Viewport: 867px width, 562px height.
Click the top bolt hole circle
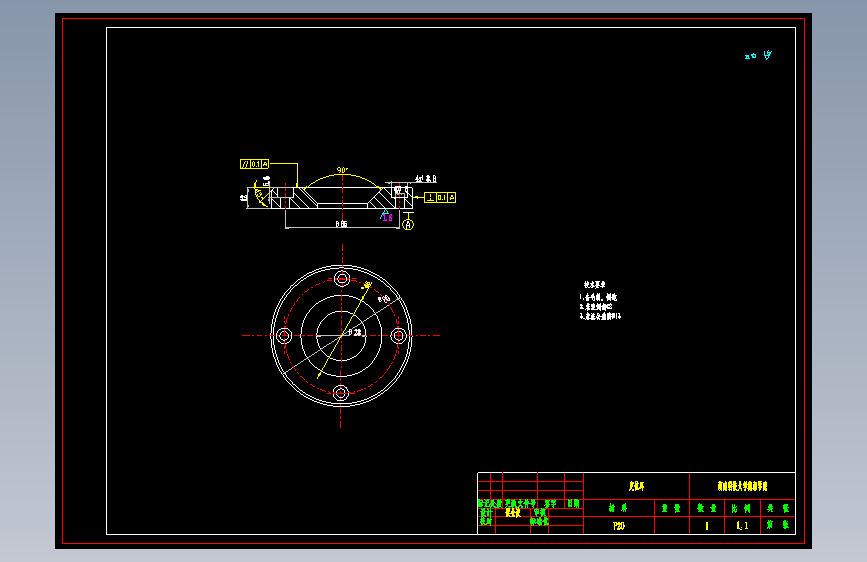342,278
